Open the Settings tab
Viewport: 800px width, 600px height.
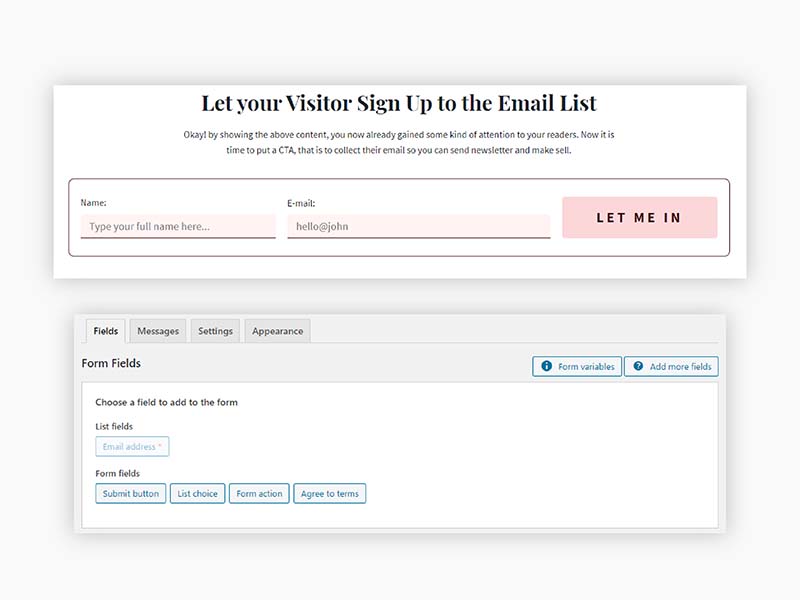click(x=215, y=331)
